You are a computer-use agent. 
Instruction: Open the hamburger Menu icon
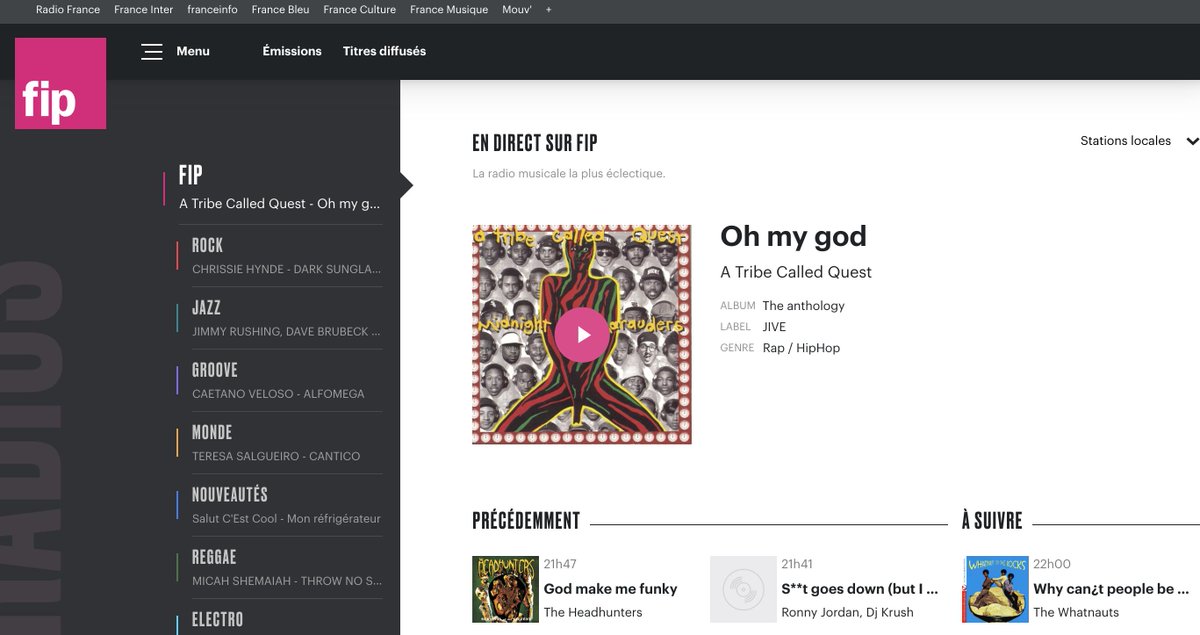tap(152, 51)
